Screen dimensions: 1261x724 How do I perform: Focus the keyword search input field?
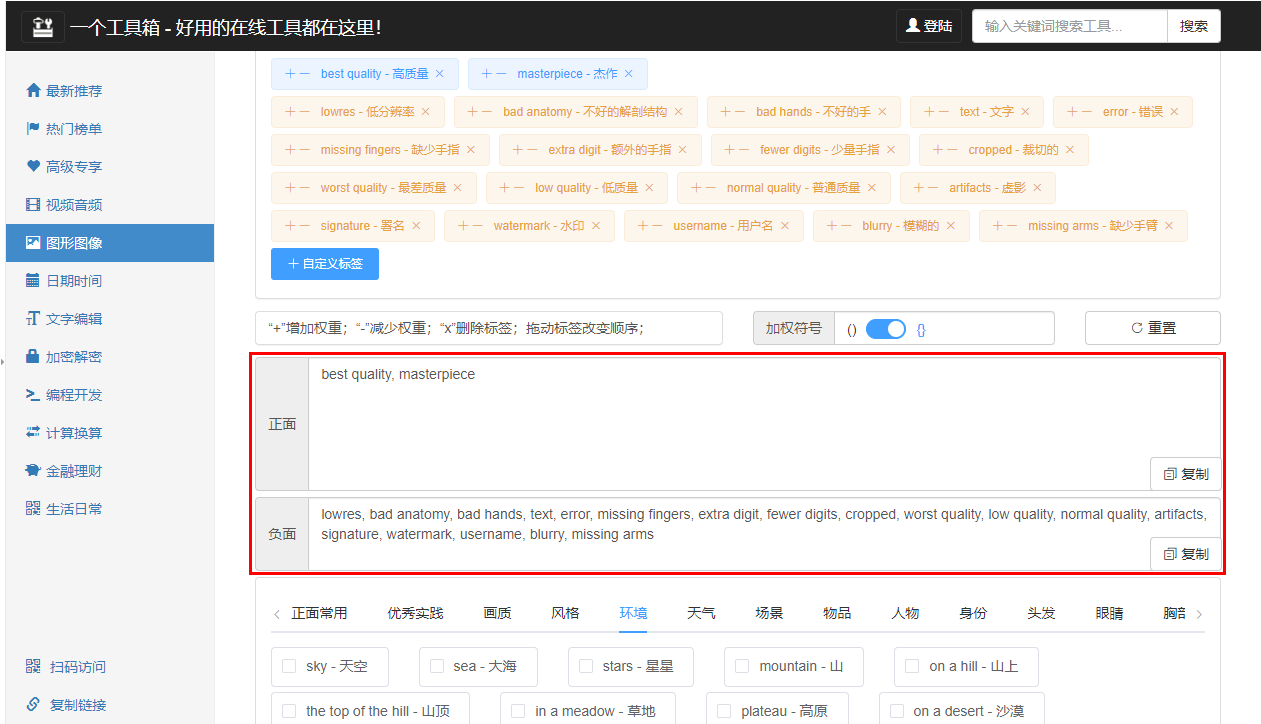tap(1069, 26)
